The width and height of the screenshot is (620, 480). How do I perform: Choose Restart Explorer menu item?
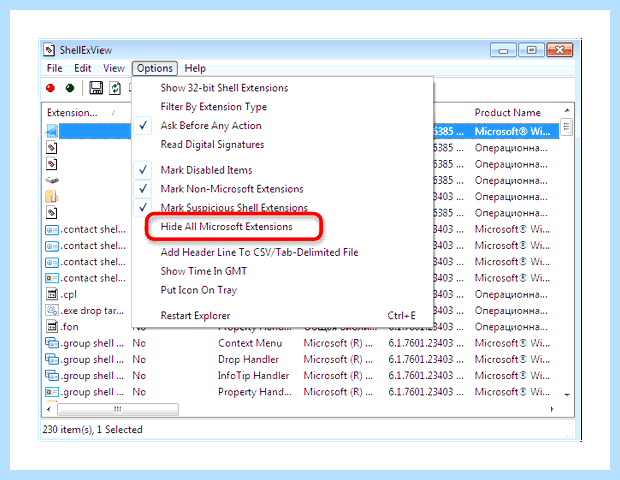[195, 315]
